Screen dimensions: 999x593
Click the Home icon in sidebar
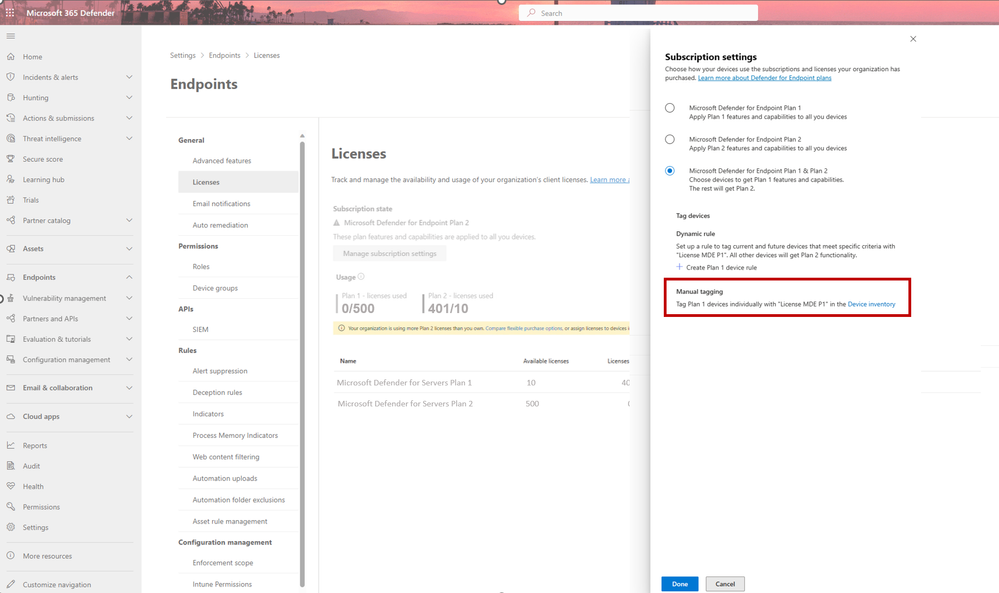[11, 57]
